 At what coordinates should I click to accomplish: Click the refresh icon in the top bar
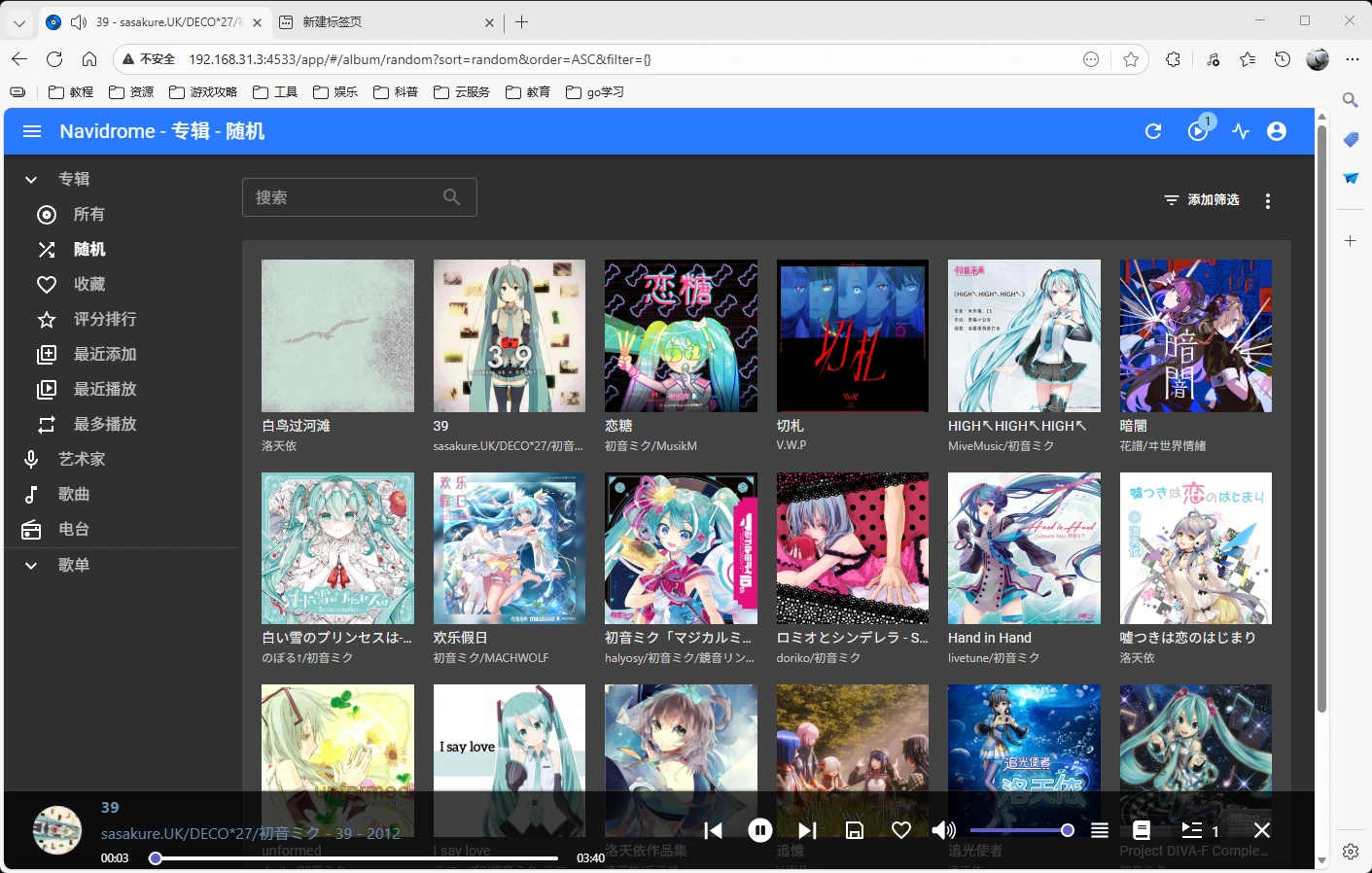point(1153,130)
